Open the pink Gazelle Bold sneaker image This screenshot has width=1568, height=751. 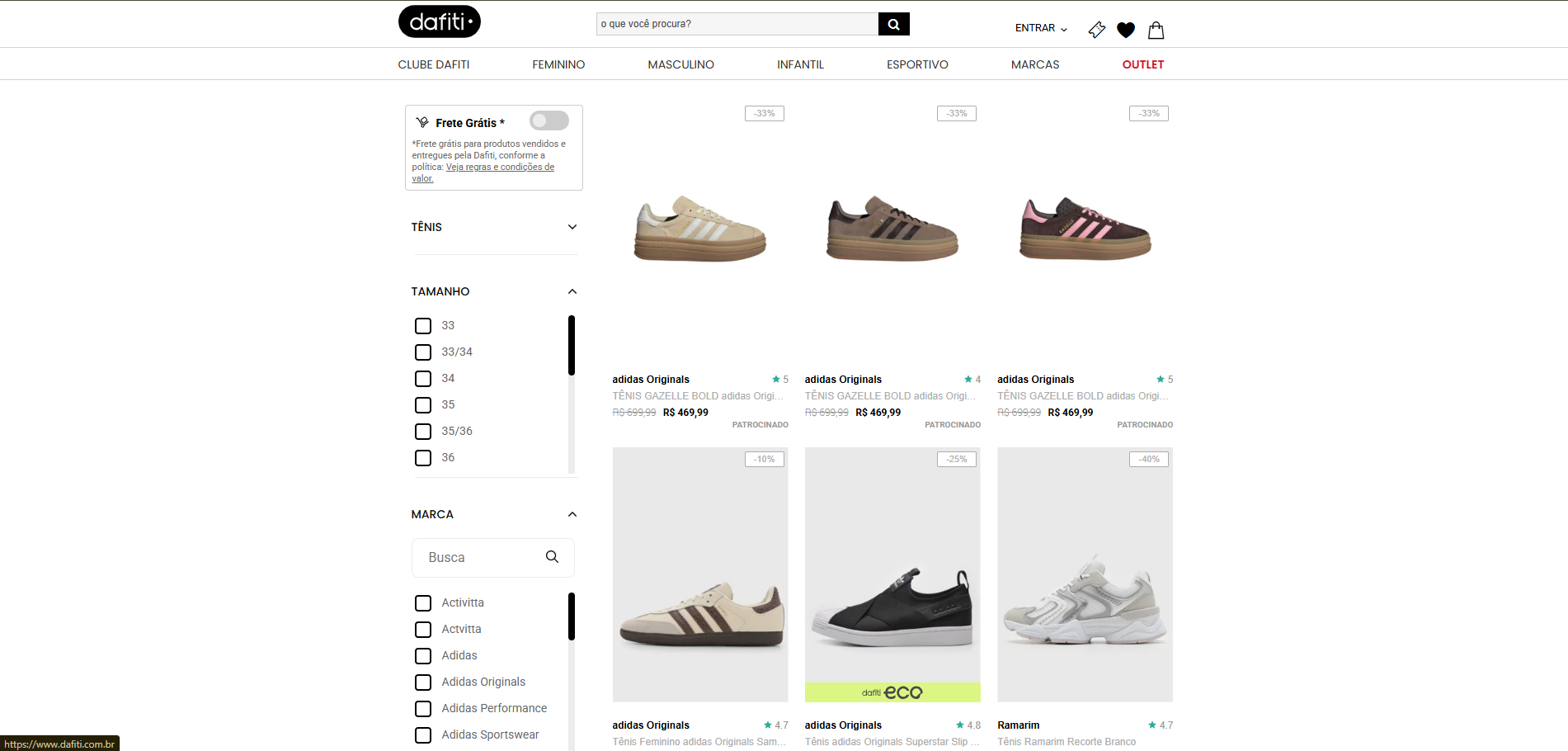[x=1085, y=229]
